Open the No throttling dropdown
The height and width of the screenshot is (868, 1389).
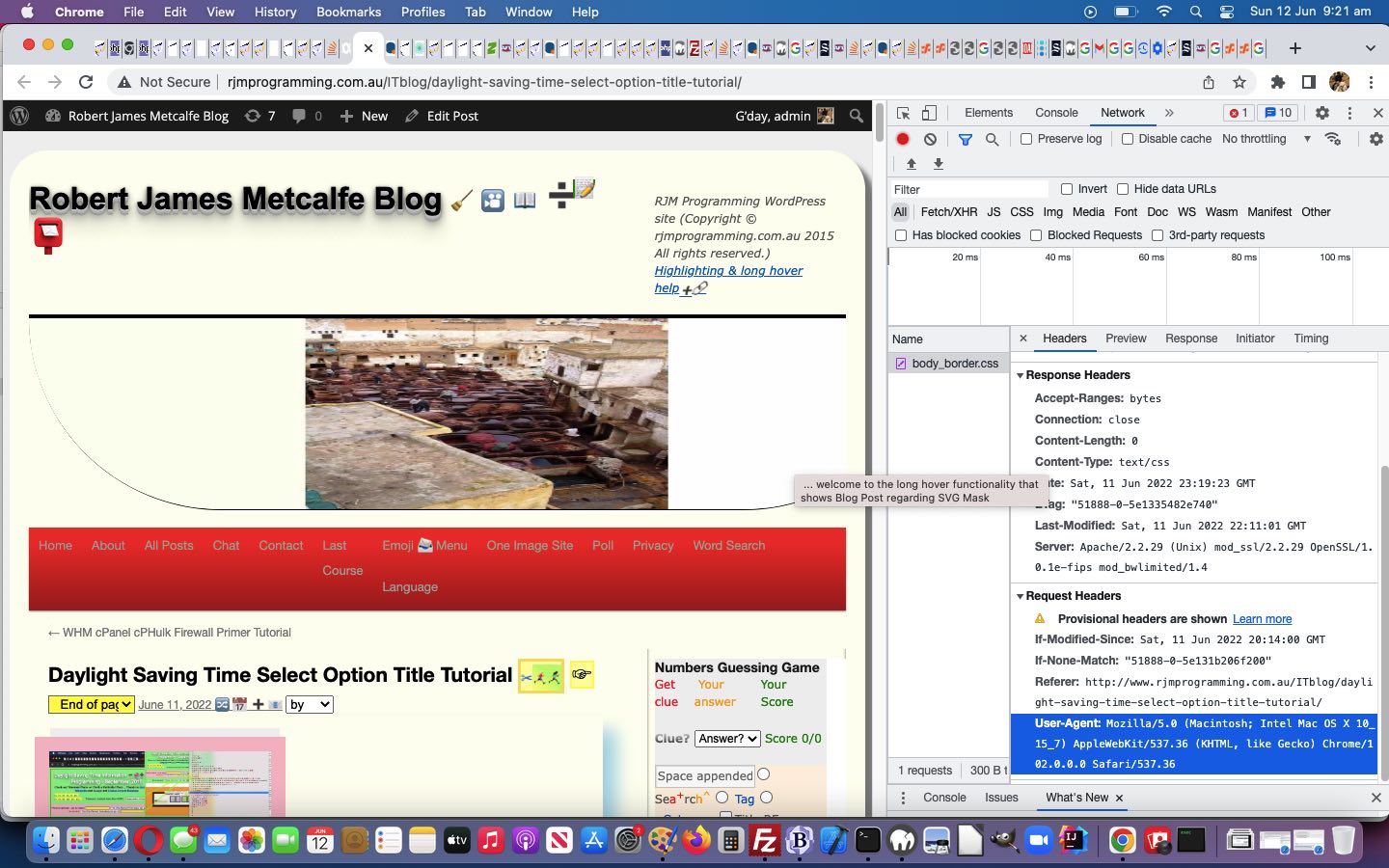1266,139
